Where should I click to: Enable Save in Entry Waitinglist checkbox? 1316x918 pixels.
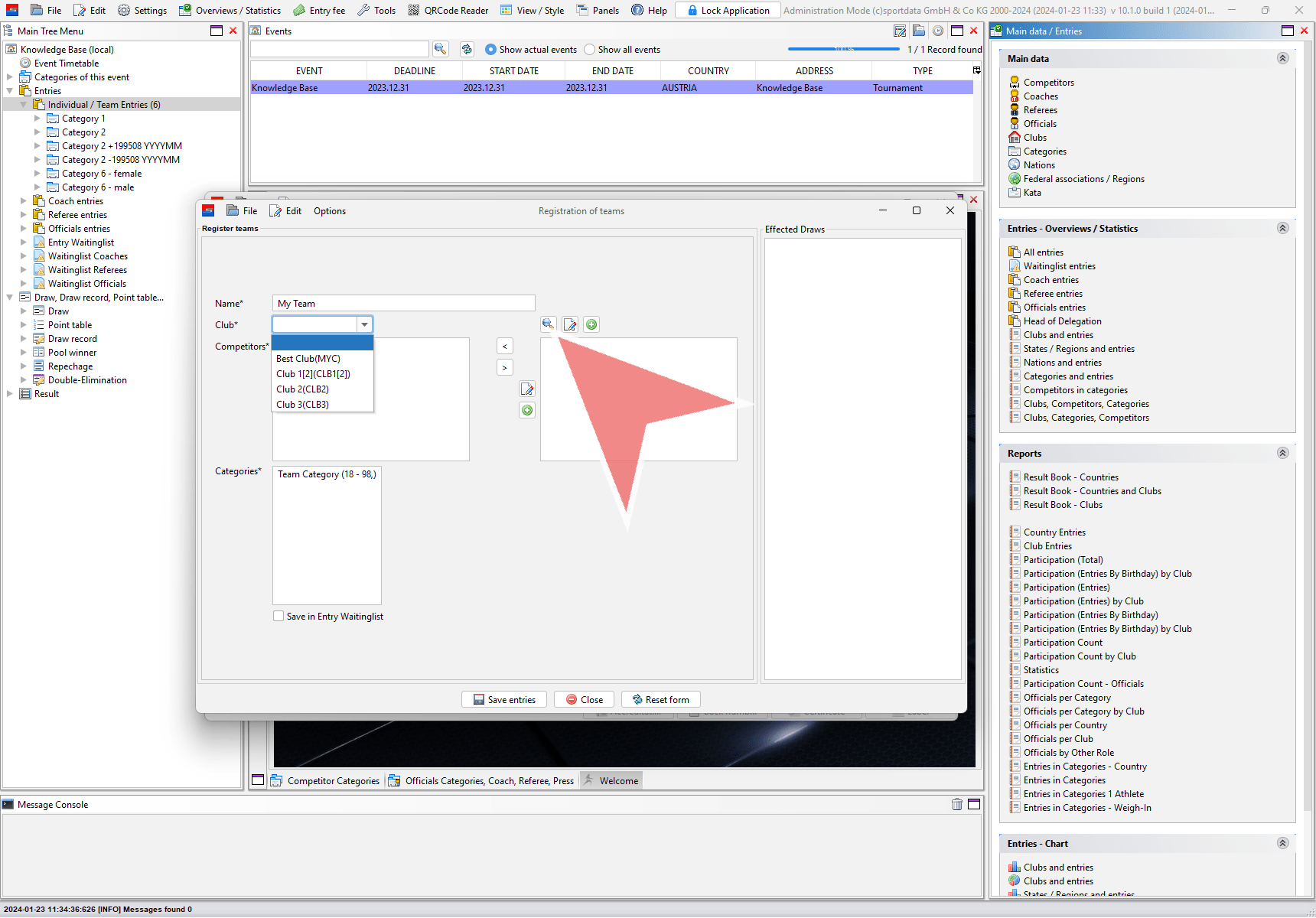[279, 617]
